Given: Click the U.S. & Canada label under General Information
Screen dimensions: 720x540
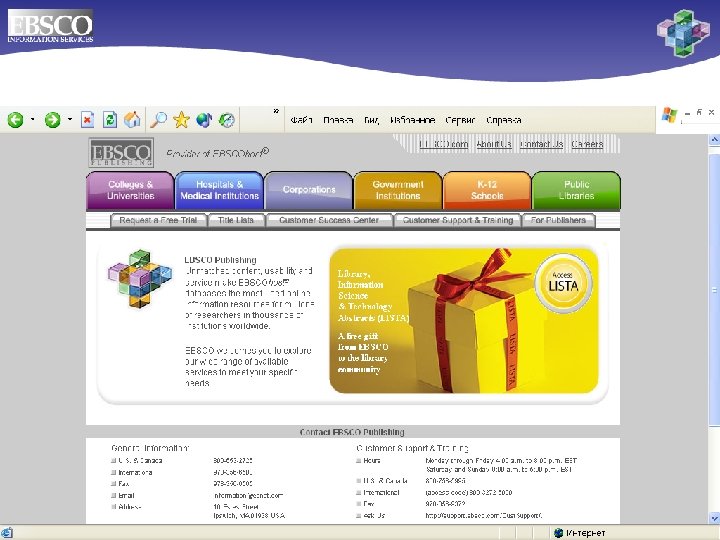Looking at the screenshot, I should coord(141,461).
